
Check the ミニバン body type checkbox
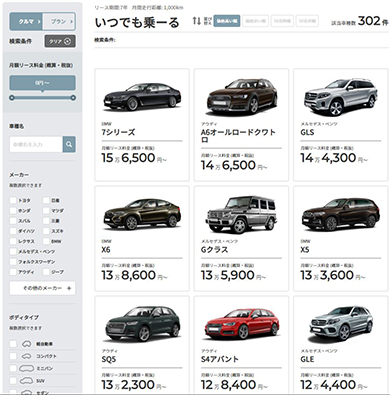(13, 368)
